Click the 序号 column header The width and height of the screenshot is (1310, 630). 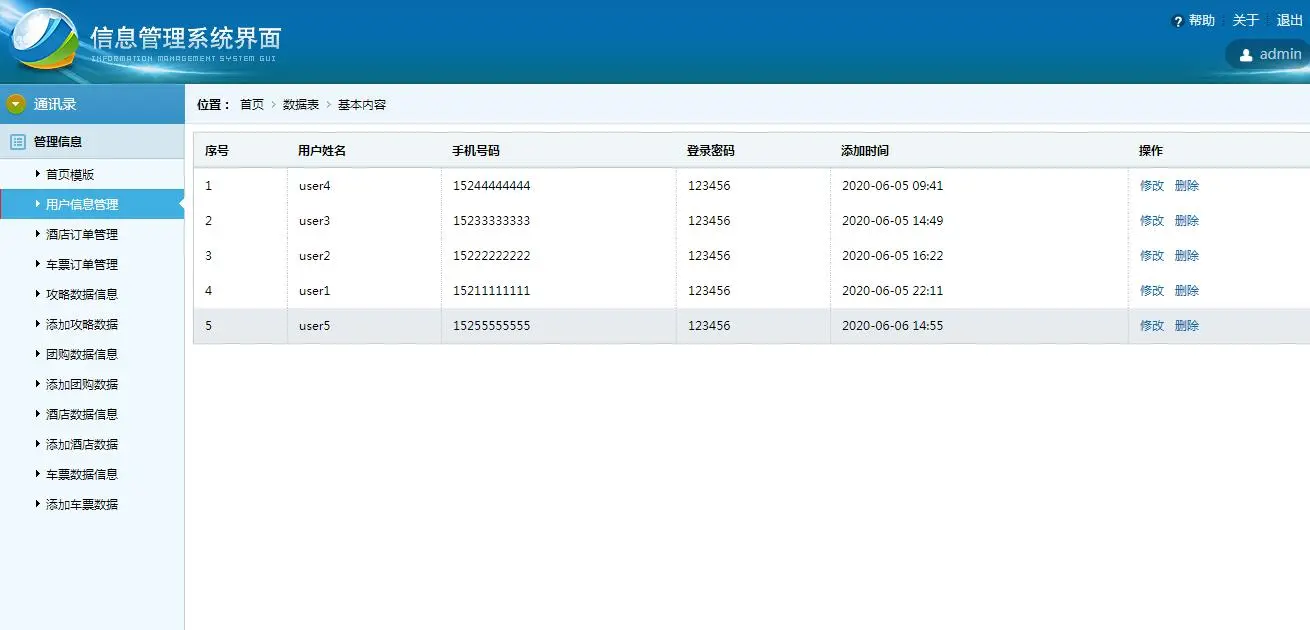coord(217,151)
